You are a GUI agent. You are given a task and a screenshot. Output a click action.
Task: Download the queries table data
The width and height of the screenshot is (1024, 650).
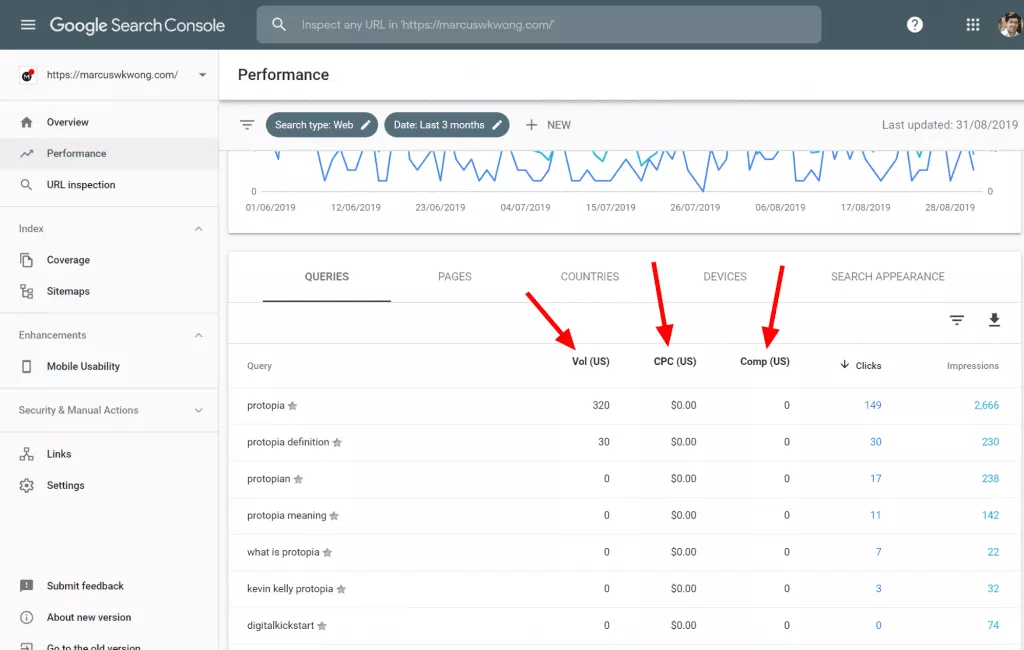pos(994,319)
